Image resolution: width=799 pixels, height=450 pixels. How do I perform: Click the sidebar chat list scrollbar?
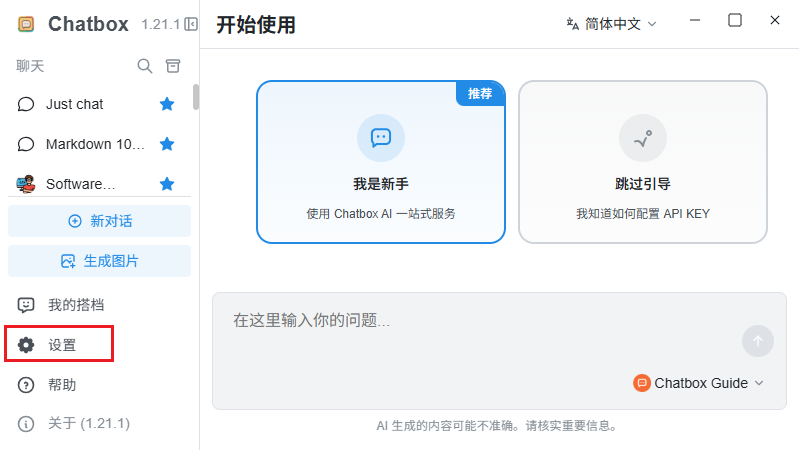[x=196, y=97]
